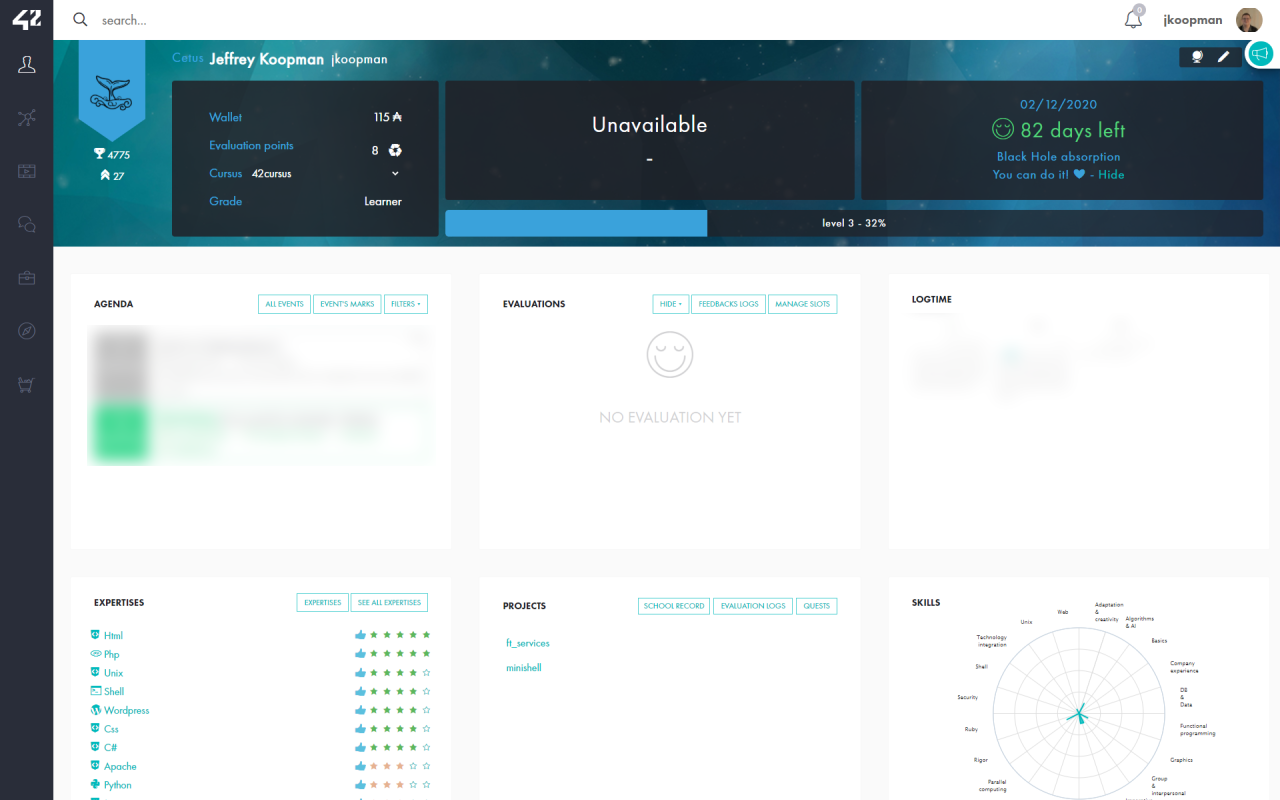Click the Apache expertise link

[120, 766]
